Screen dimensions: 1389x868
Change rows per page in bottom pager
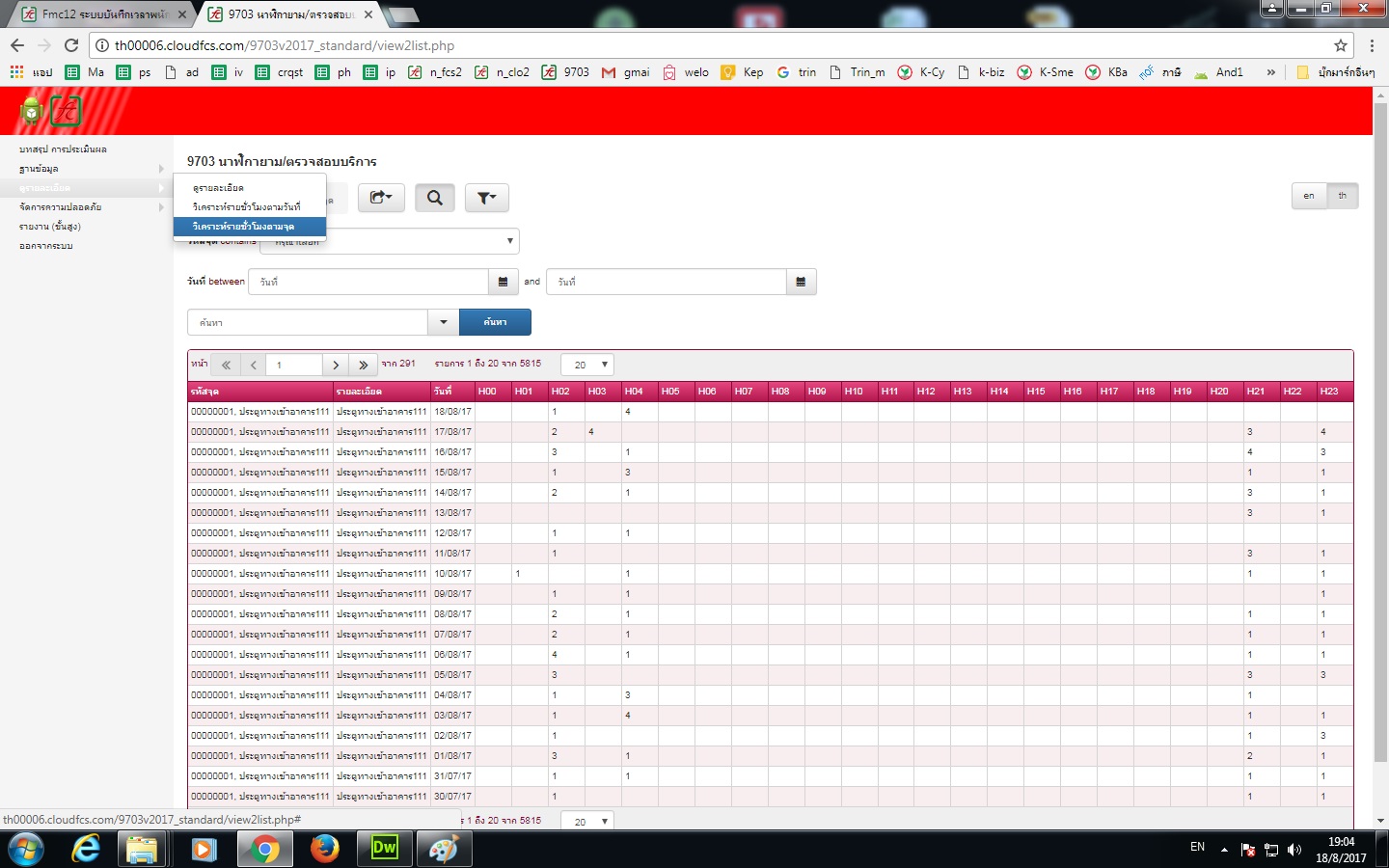point(587,821)
